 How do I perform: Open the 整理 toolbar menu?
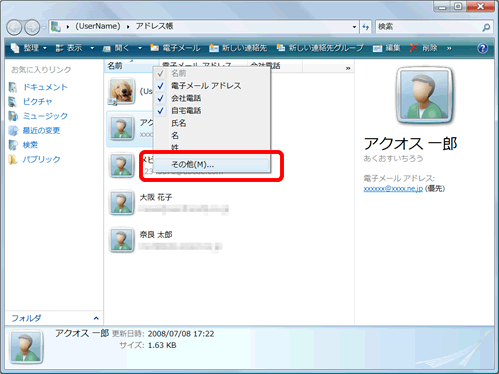pyautogui.click(x=29, y=48)
